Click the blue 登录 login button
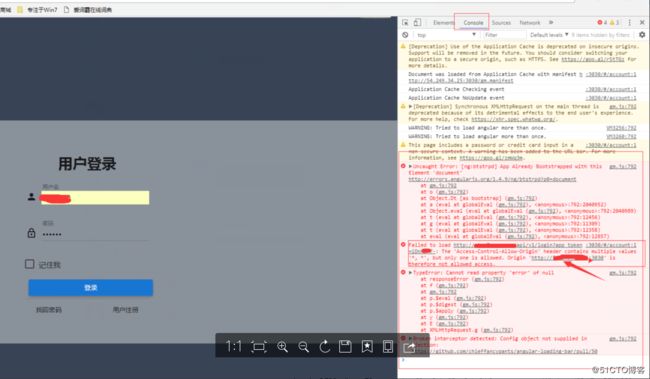Viewport: 650px width, 379px height. click(x=90, y=287)
